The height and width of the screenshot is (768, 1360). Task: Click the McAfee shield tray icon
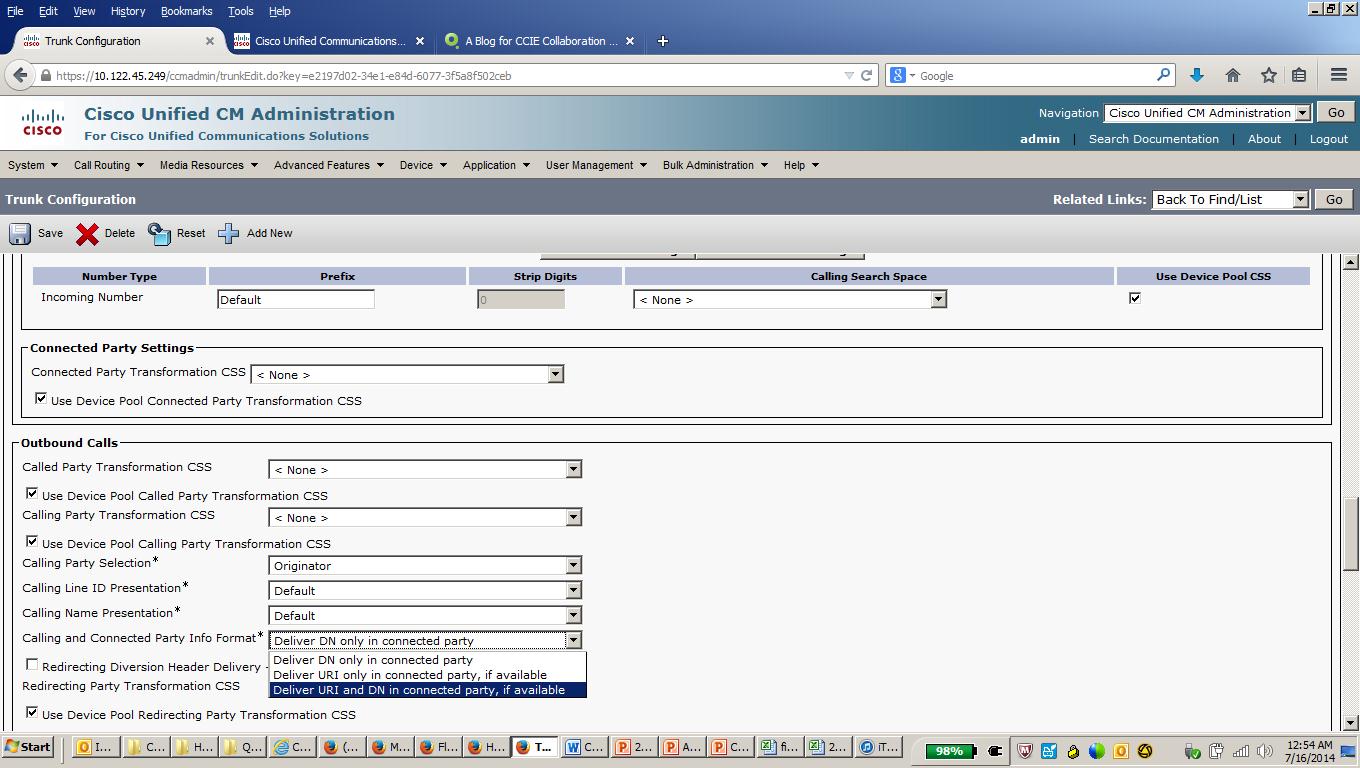click(x=1024, y=750)
